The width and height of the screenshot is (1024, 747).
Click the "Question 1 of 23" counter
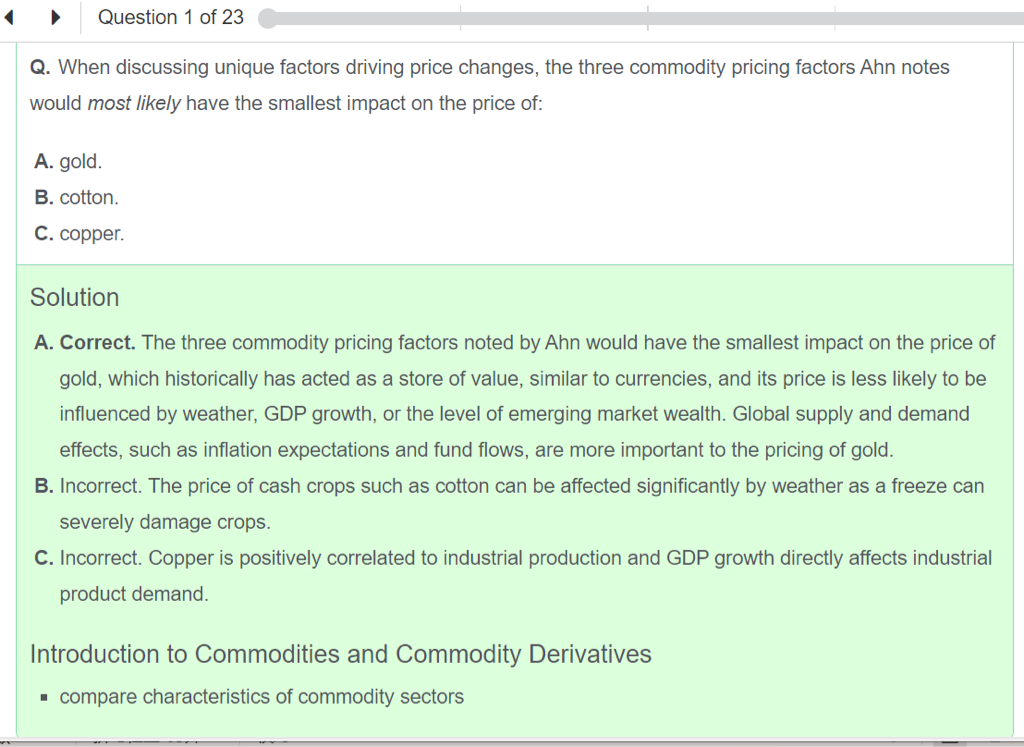(170, 17)
